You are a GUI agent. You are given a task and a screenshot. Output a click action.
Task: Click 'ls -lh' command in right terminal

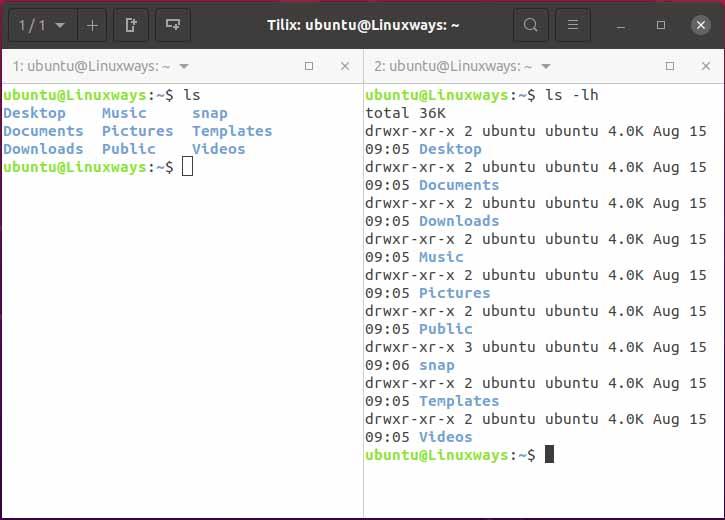point(571,95)
